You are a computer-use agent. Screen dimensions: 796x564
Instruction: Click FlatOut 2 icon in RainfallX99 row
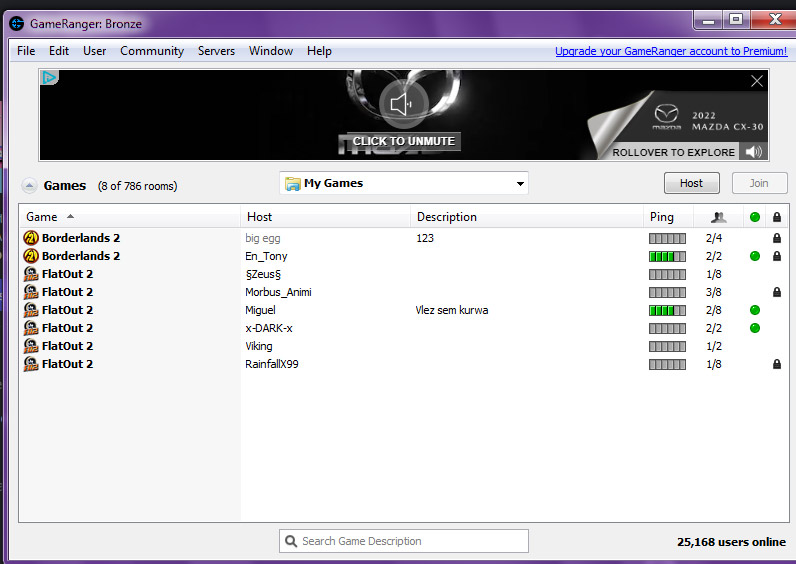[31, 364]
